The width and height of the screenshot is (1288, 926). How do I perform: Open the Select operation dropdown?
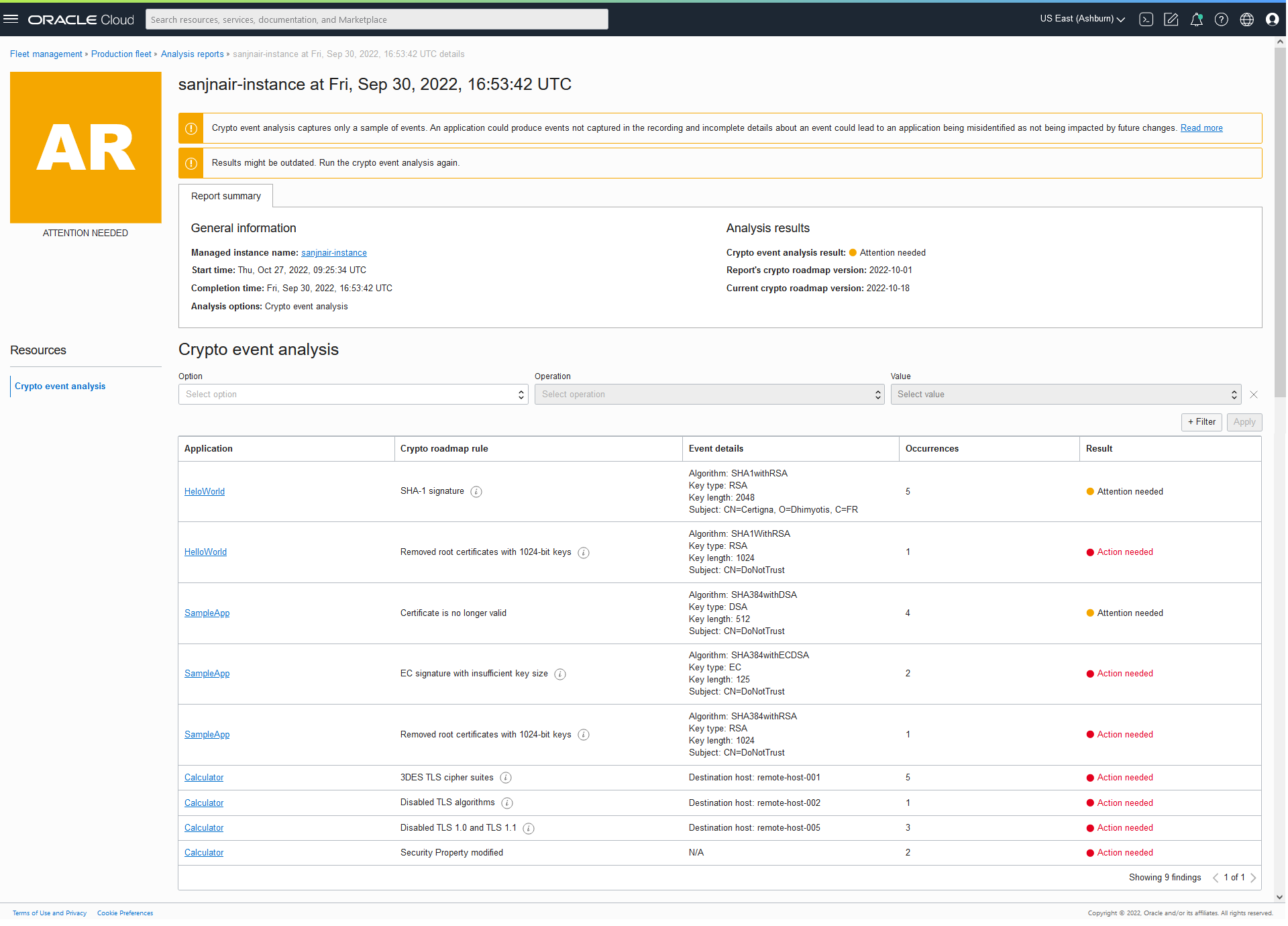(709, 394)
